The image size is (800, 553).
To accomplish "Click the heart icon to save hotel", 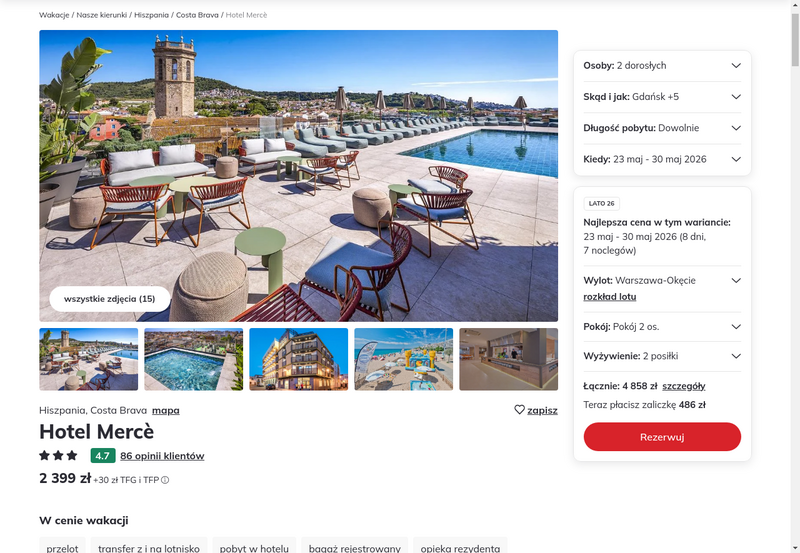I will click(x=519, y=410).
